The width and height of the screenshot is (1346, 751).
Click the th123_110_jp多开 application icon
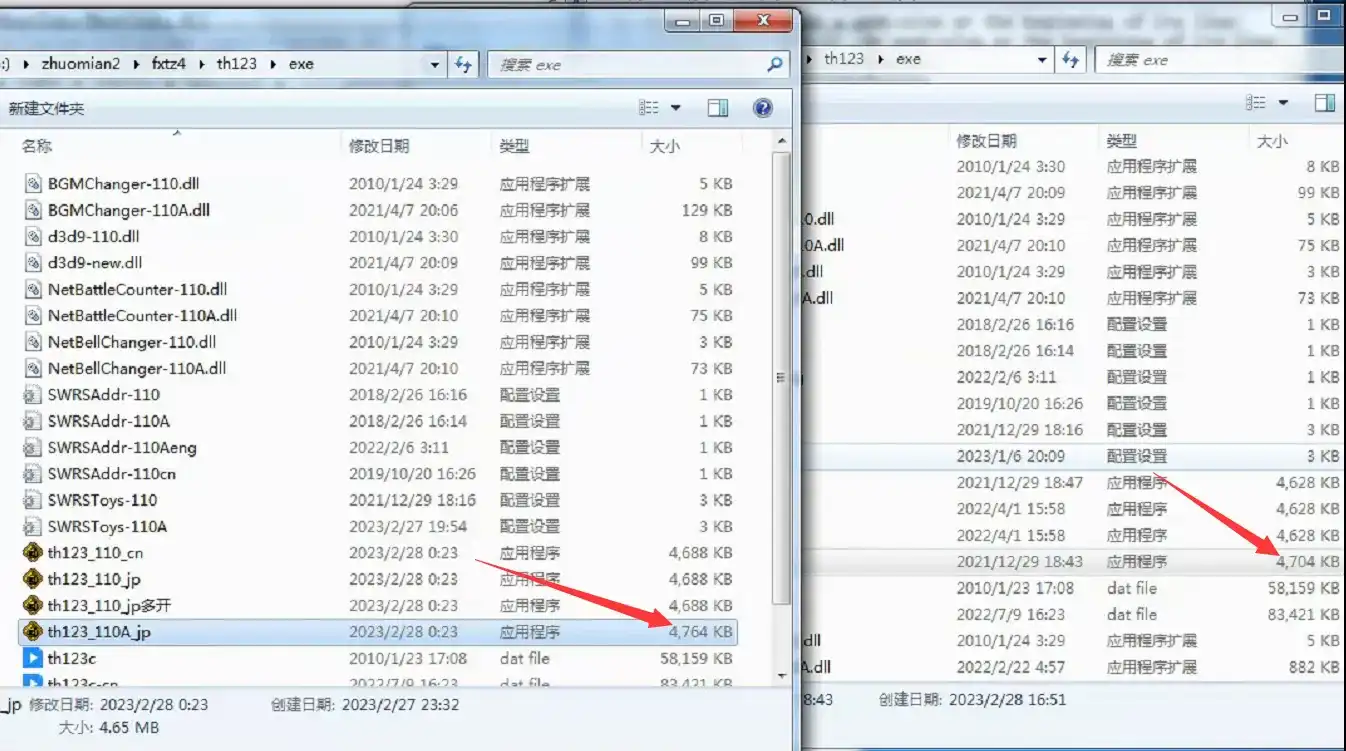tap(33, 605)
